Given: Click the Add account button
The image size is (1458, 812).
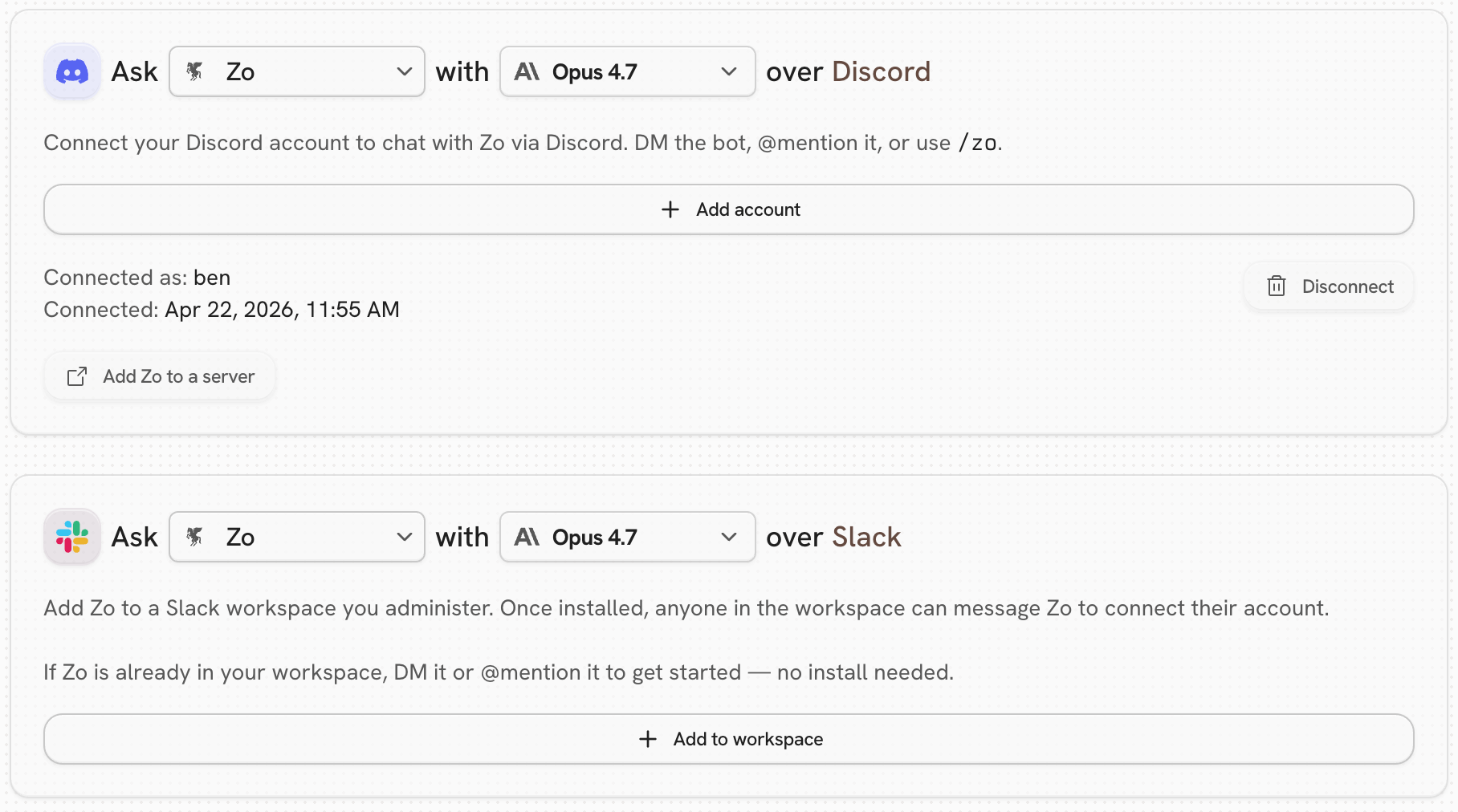Looking at the screenshot, I should (x=729, y=209).
